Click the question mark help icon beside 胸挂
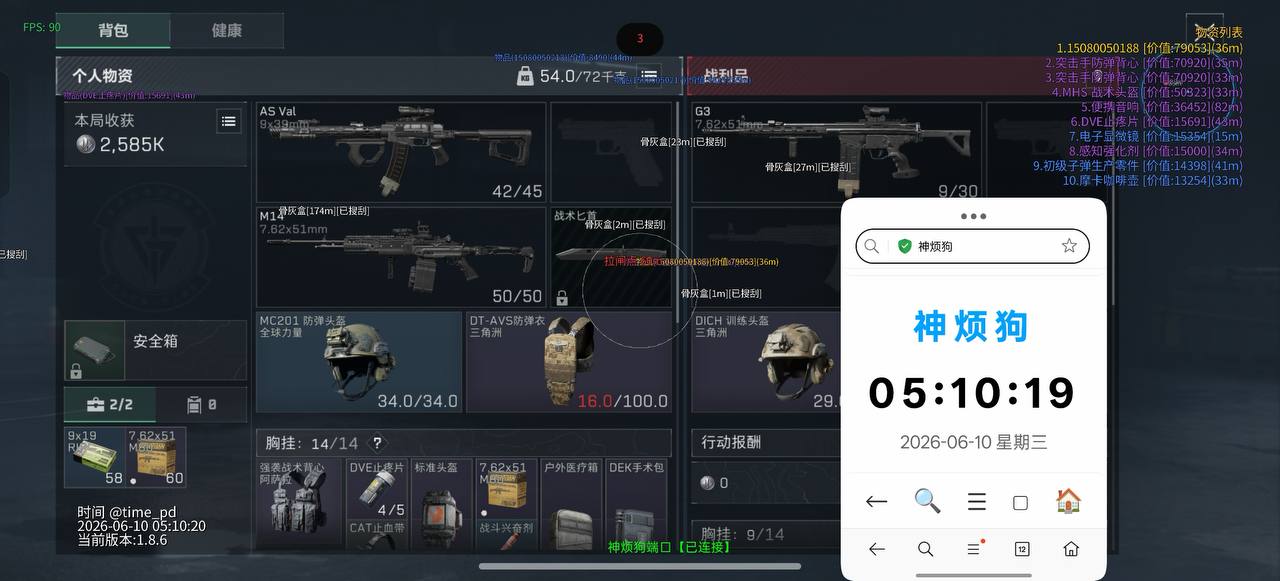This screenshot has height=581, width=1280. click(377, 443)
